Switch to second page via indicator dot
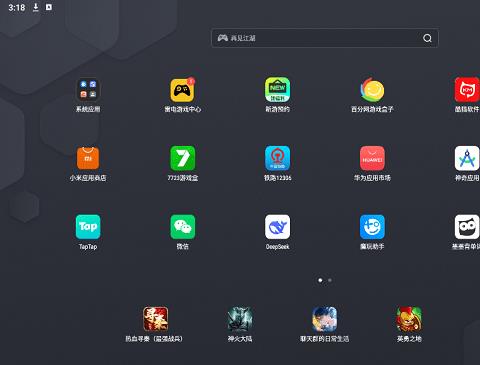This screenshot has height=365, width=480. pyautogui.click(x=330, y=280)
